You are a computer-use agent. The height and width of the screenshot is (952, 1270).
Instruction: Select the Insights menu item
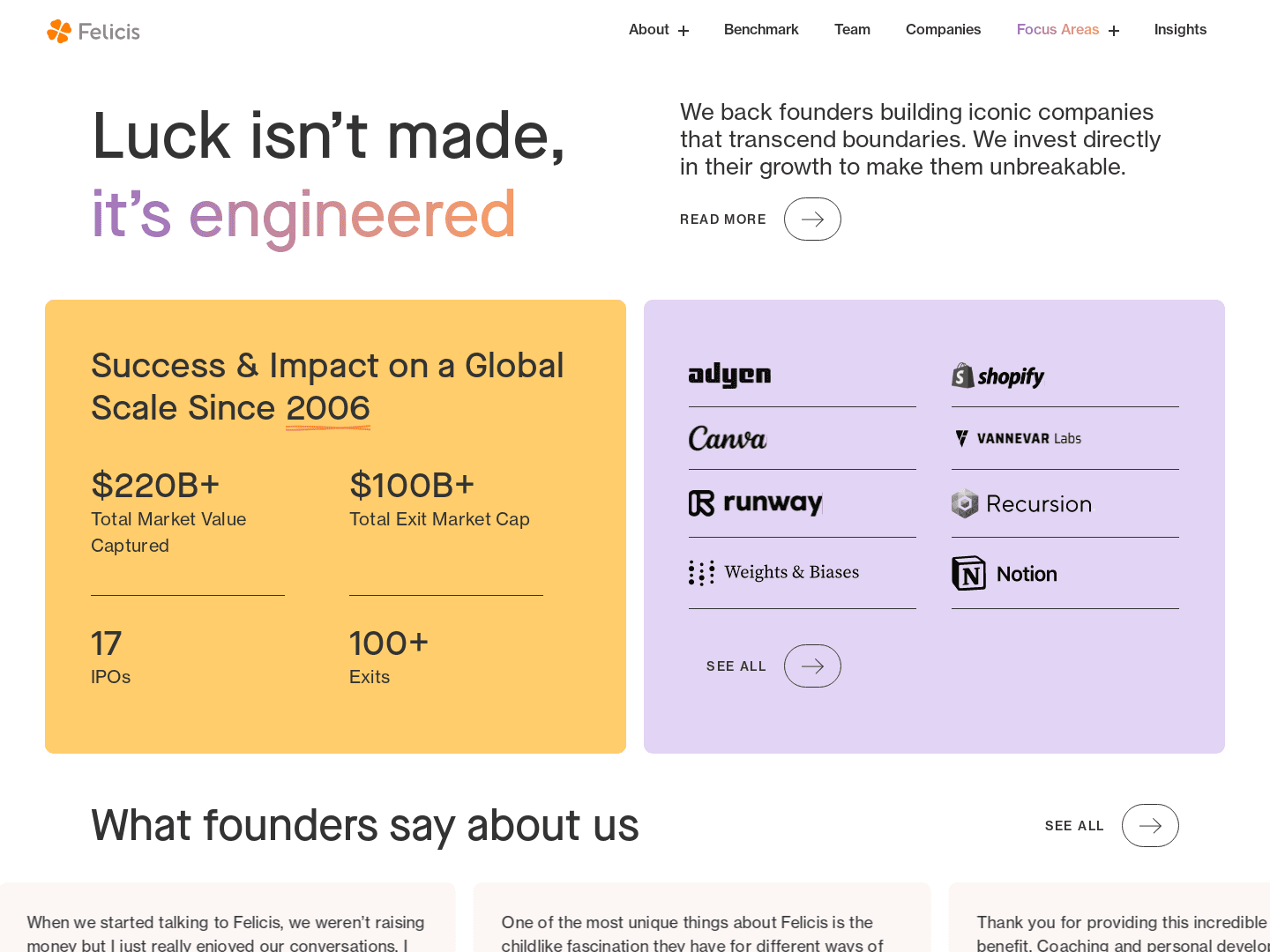pyautogui.click(x=1180, y=29)
